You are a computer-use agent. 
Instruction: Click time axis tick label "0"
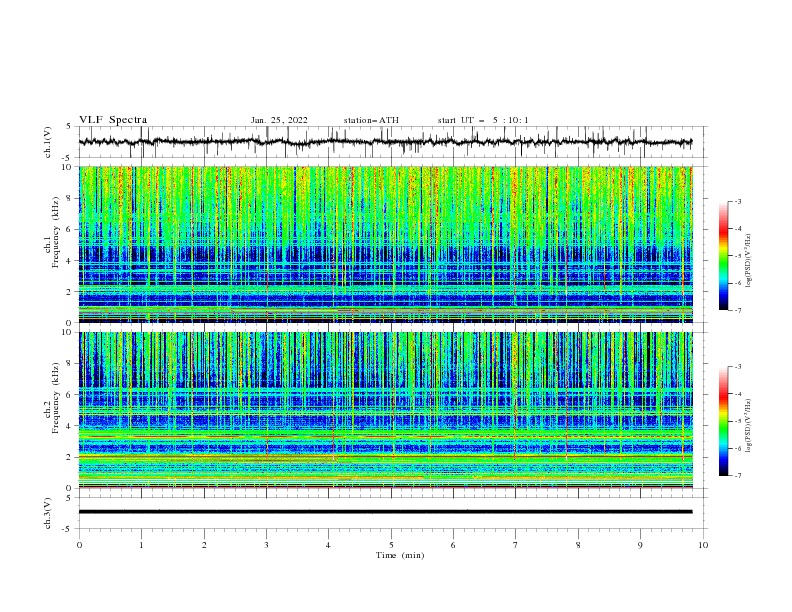[79, 545]
